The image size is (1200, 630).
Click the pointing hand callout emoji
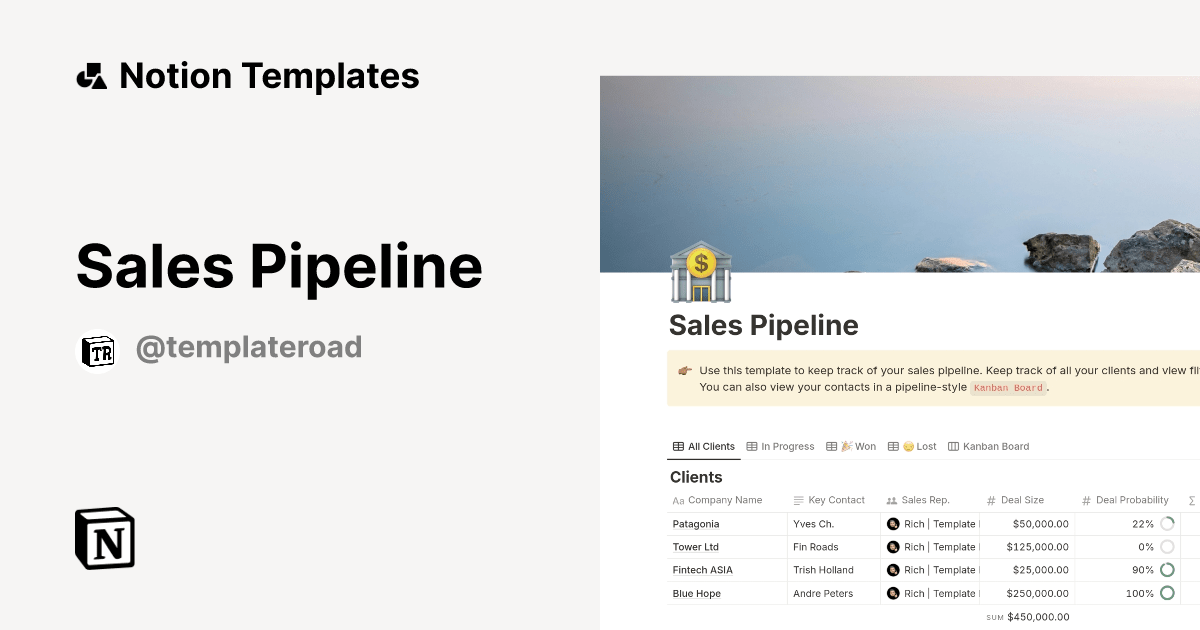pyautogui.click(x=685, y=370)
